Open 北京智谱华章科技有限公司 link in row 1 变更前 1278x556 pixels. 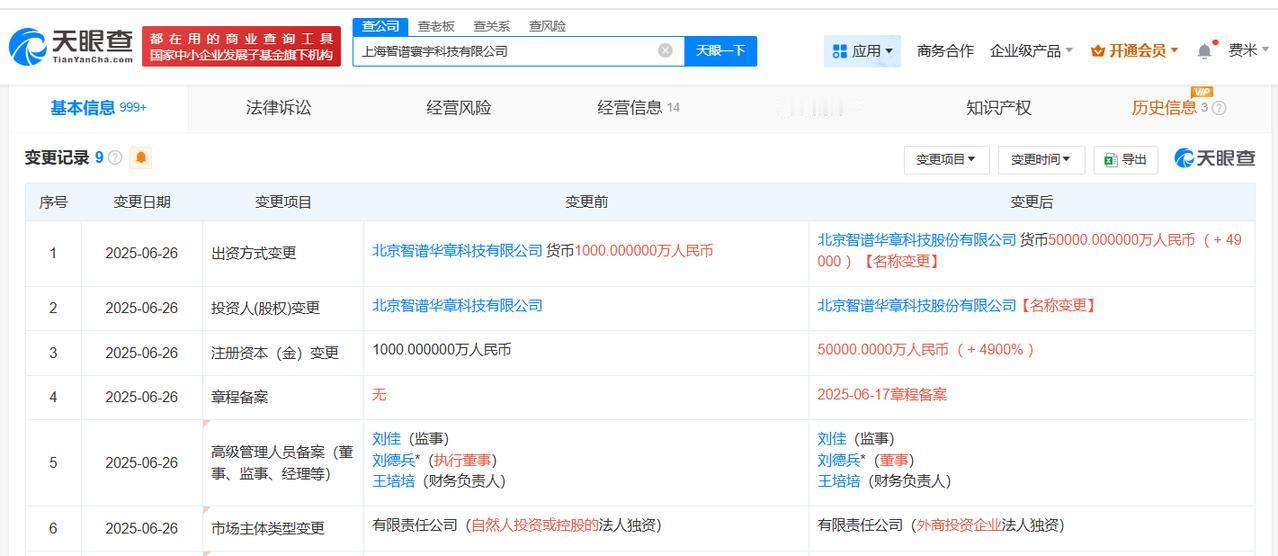(457, 251)
